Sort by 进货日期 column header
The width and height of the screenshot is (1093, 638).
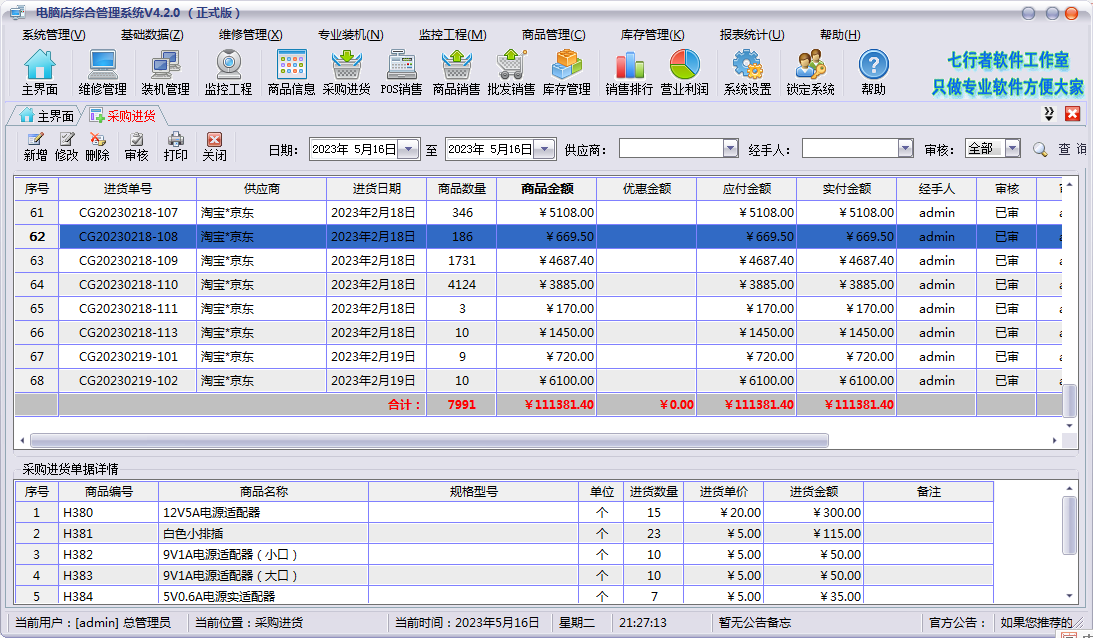(376, 189)
